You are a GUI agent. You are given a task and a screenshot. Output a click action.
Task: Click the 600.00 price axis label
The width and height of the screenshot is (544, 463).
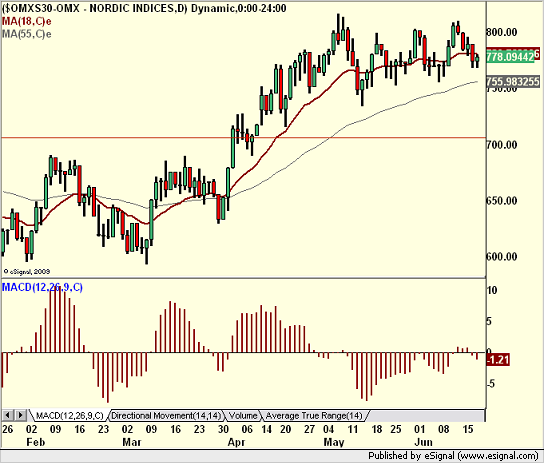tap(502, 257)
